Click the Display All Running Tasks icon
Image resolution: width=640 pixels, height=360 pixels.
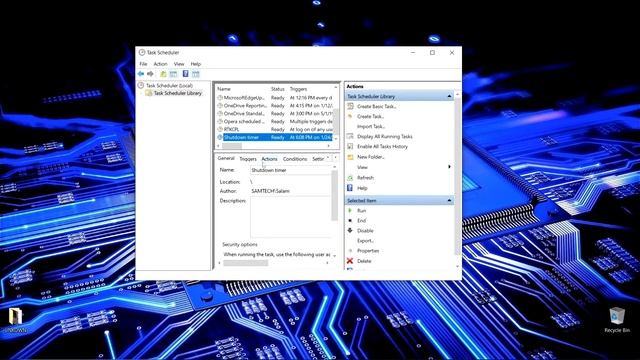tap(350, 136)
